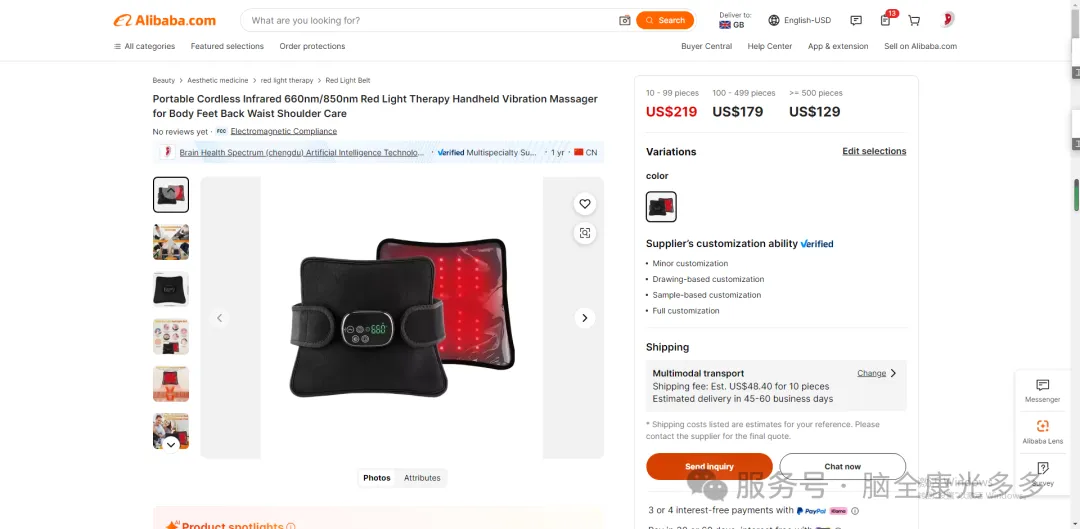Click the camera image search icon
This screenshot has height=529, width=1080.
click(x=625, y=21)
